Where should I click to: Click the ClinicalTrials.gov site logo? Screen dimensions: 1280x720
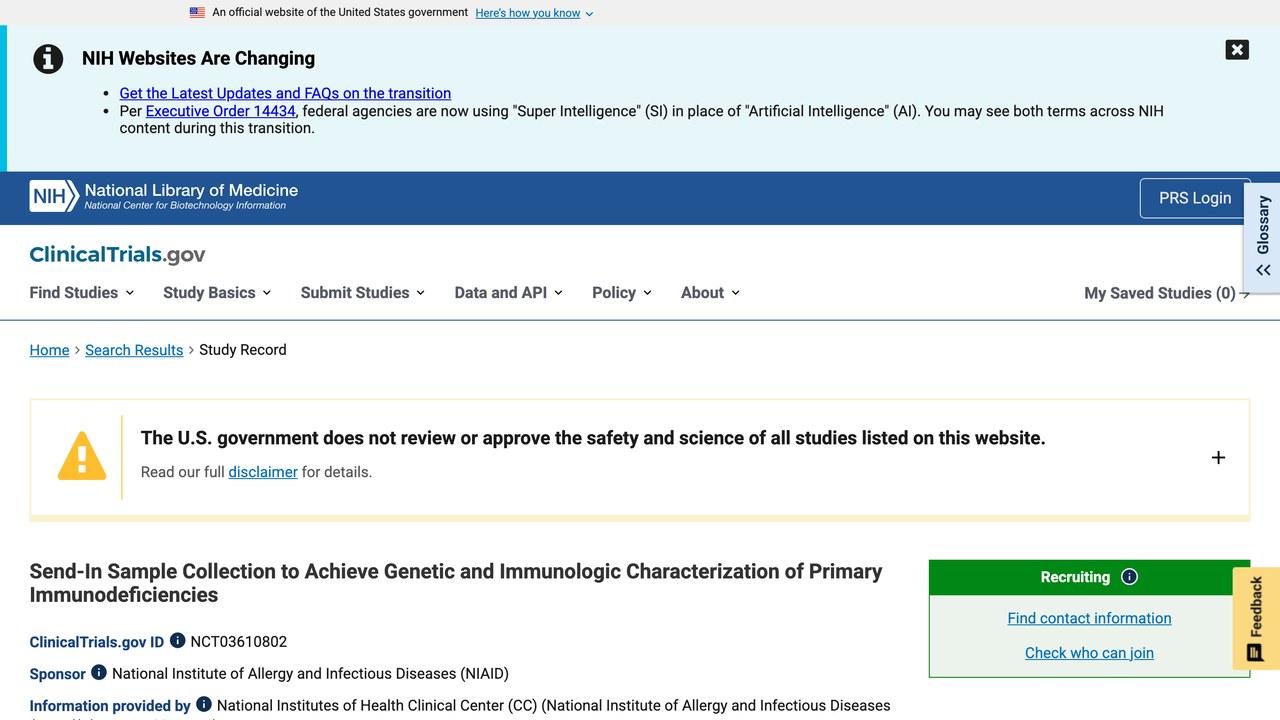(117, 254)
